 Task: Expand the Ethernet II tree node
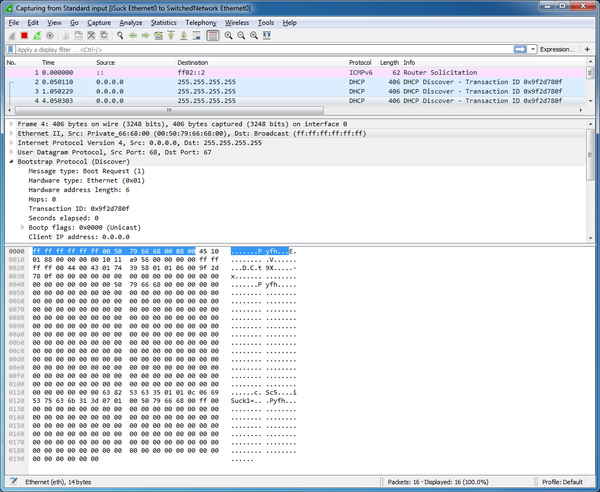pyautogui.click(x=11, y=133)
